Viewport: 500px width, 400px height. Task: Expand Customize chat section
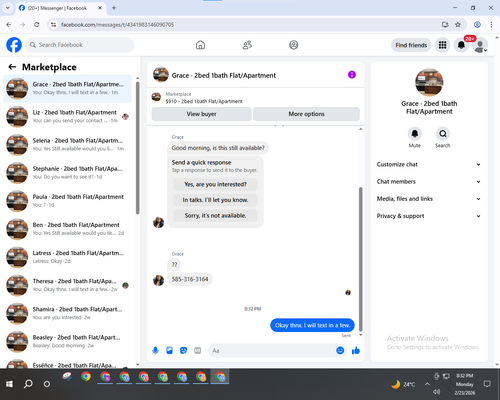pyautogui.click(x=429, y=164)
